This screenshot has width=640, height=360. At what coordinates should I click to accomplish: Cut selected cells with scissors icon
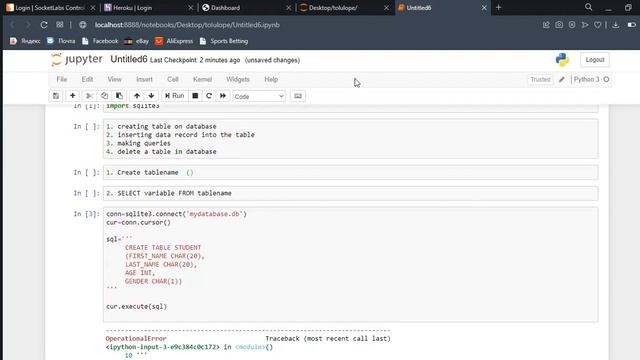pyautogui.click(x=89, y=96)
